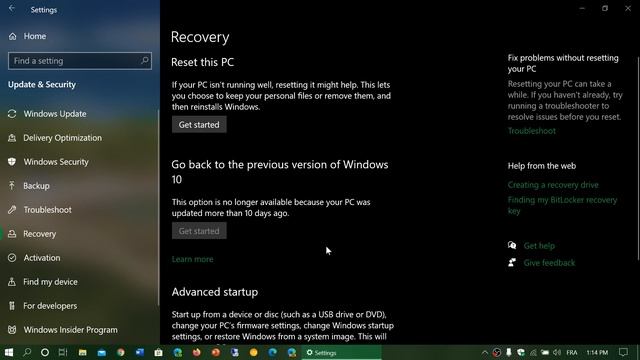Viewport: 640px width, 360px height.
Task: Select the Recovery sidebar item
Action: pos(40,234)
